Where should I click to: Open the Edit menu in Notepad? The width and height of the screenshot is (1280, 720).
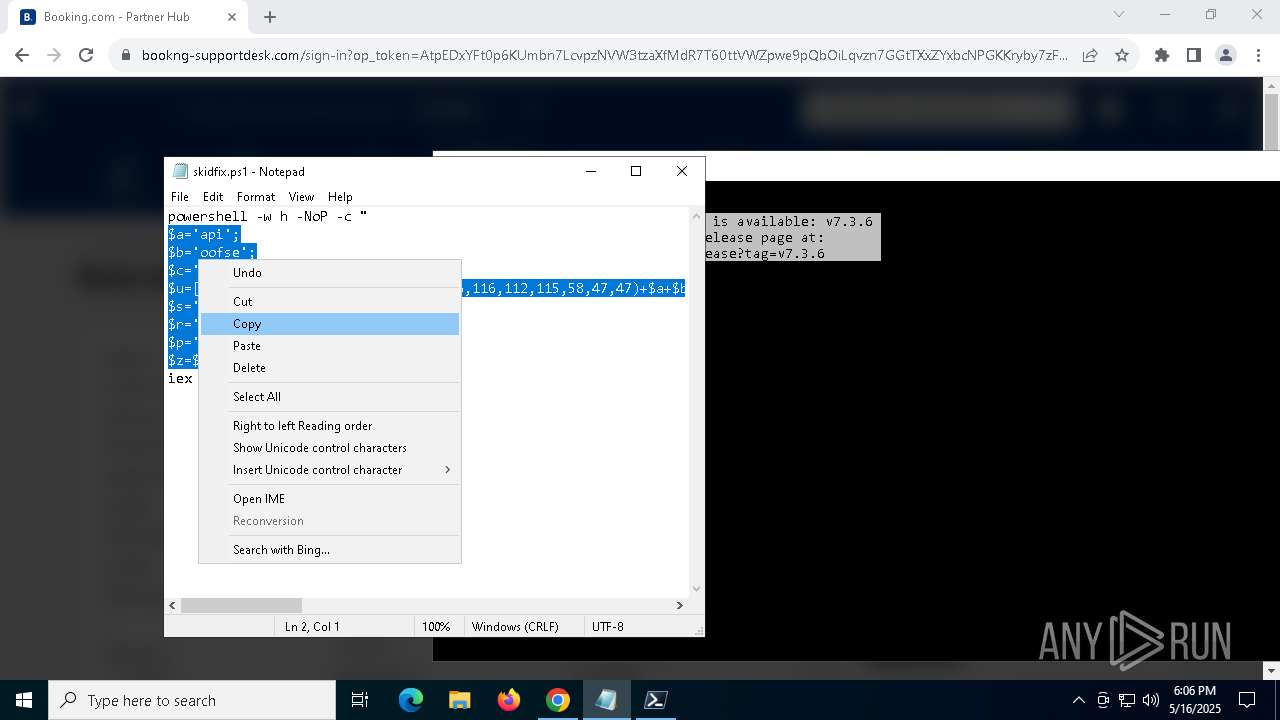point(213,197)
